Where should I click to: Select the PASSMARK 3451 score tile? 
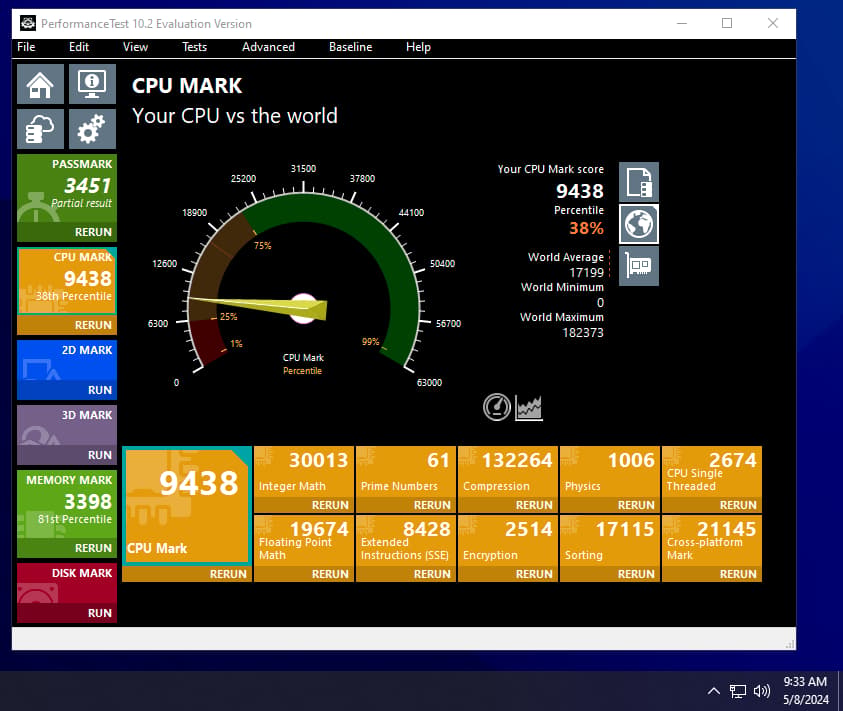click(67, 189)
